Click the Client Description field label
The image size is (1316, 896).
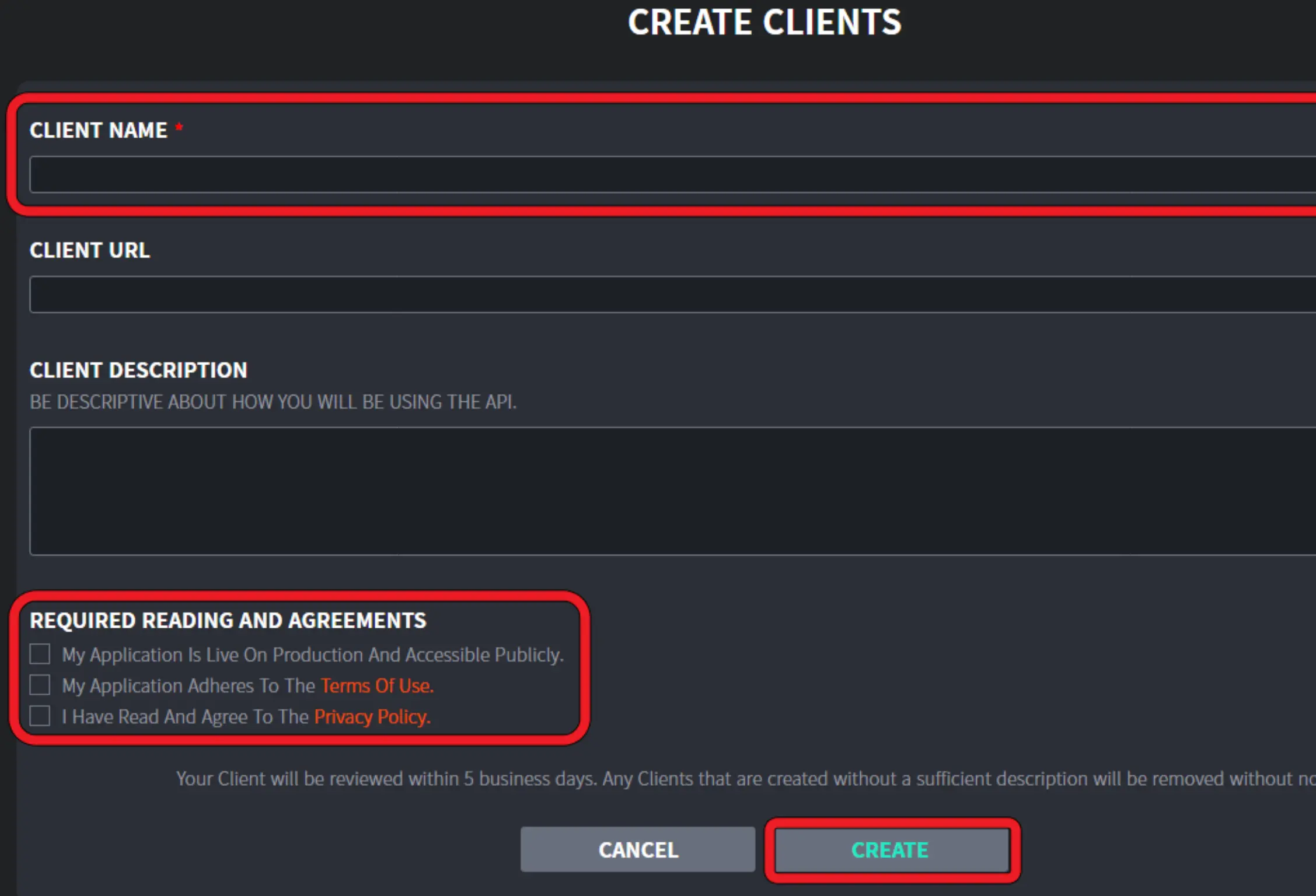click(138, 370)
